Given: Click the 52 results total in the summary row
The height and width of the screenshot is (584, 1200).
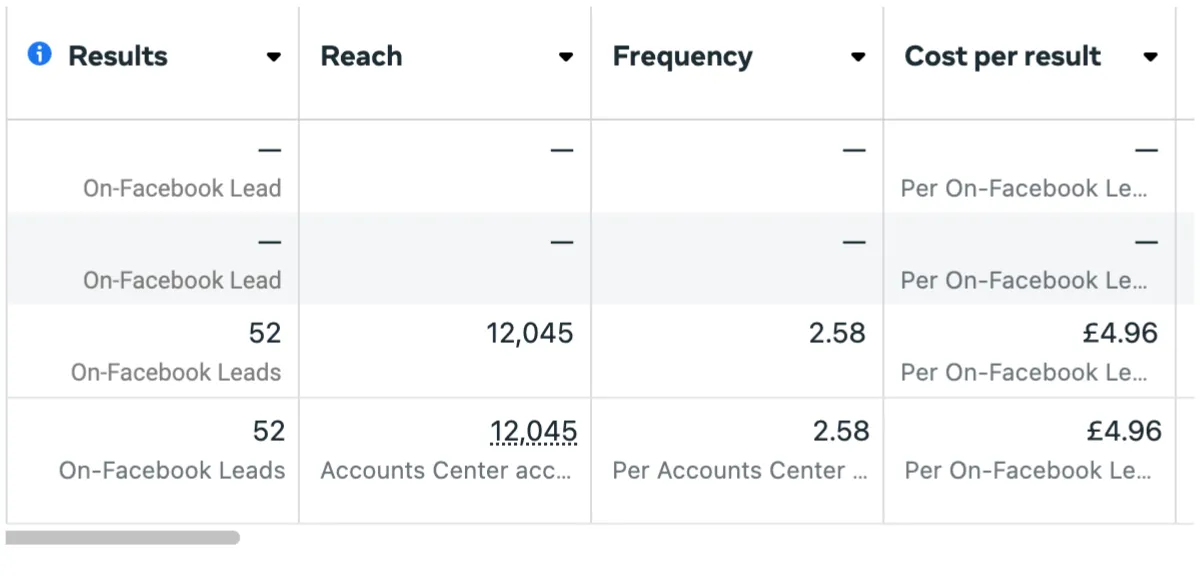Looking at the screenshot, I should pos(269,431).
